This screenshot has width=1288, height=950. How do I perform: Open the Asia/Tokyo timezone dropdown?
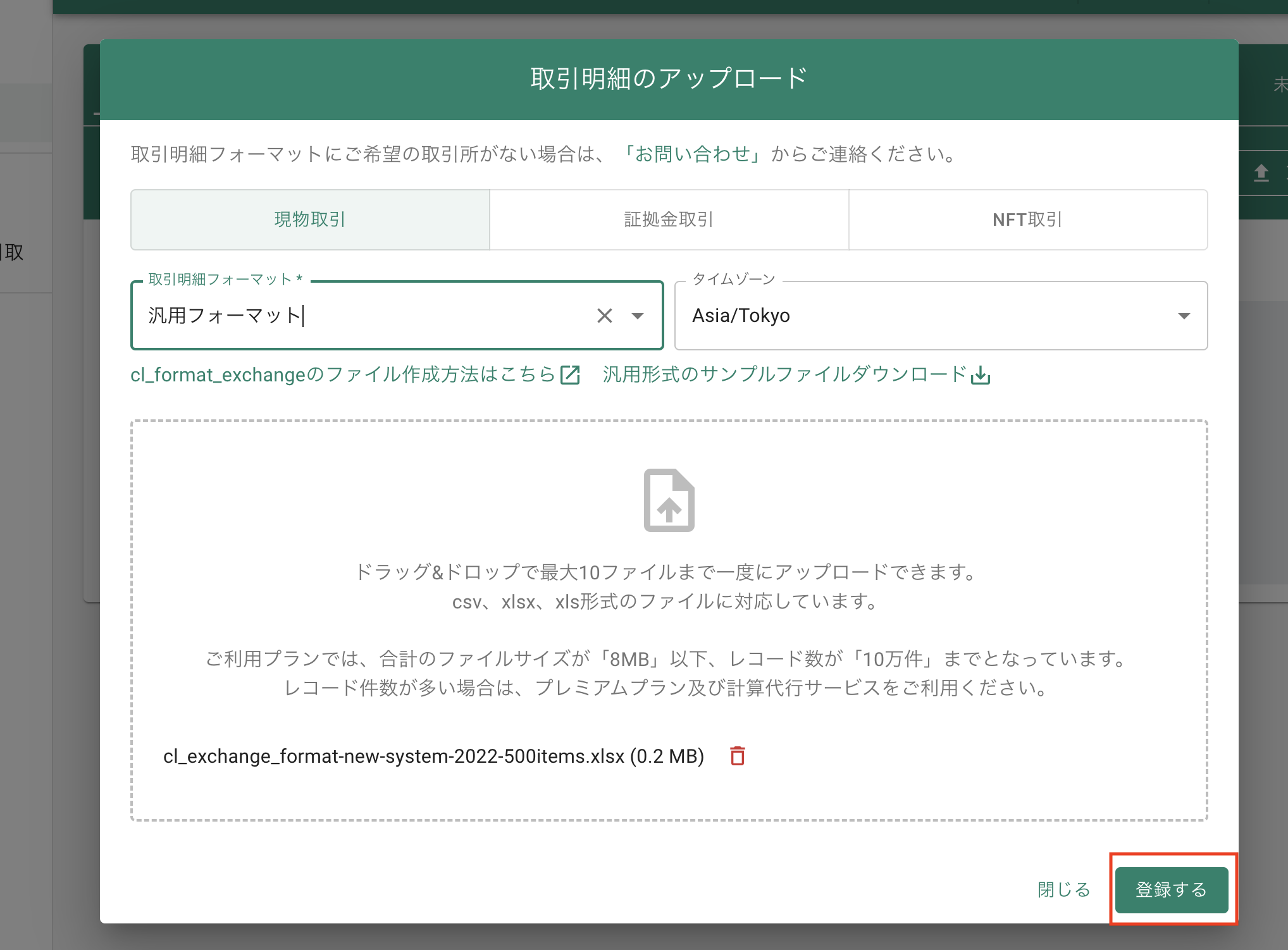point(941,316)
